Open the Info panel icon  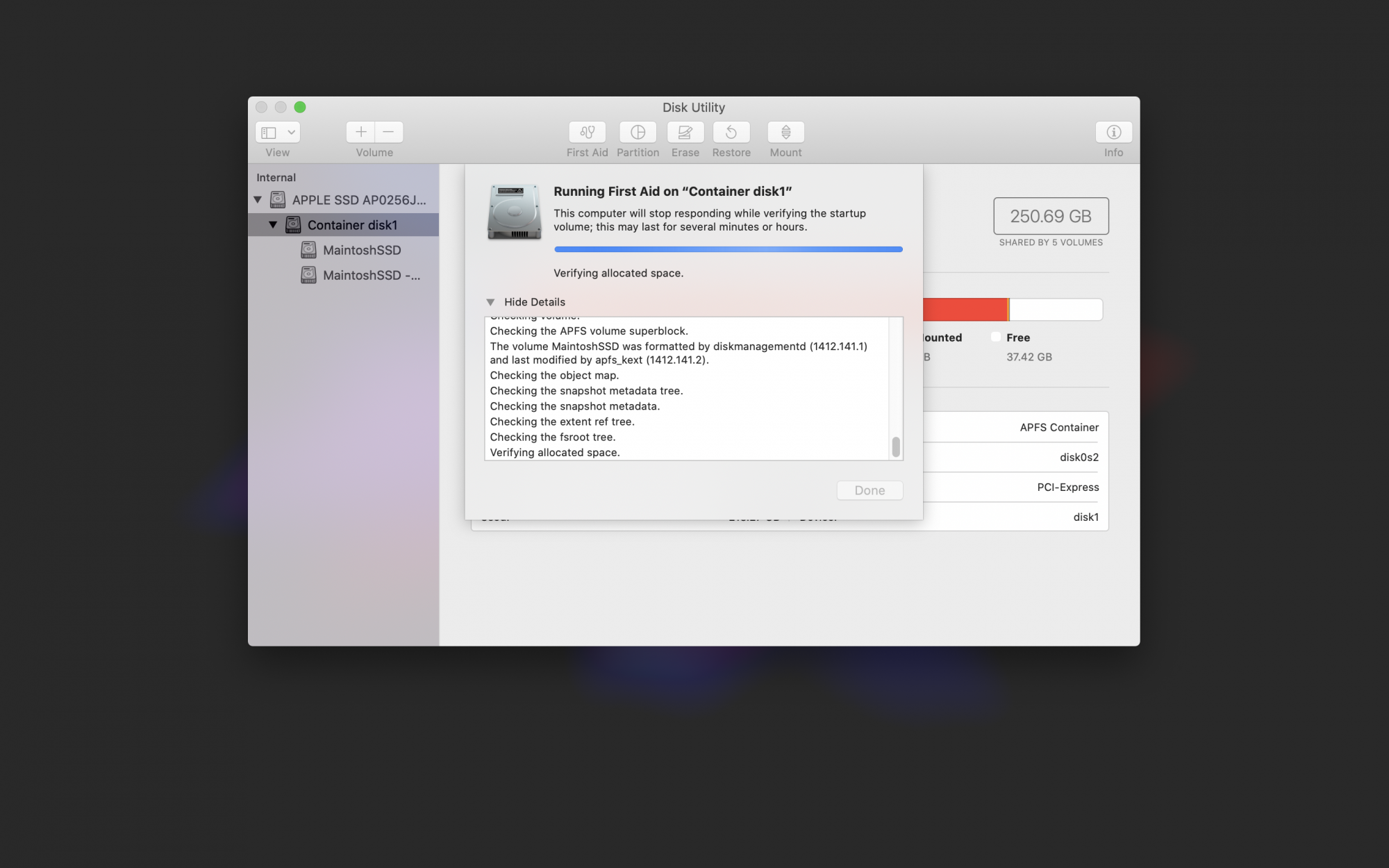(x=1113, y=132)
